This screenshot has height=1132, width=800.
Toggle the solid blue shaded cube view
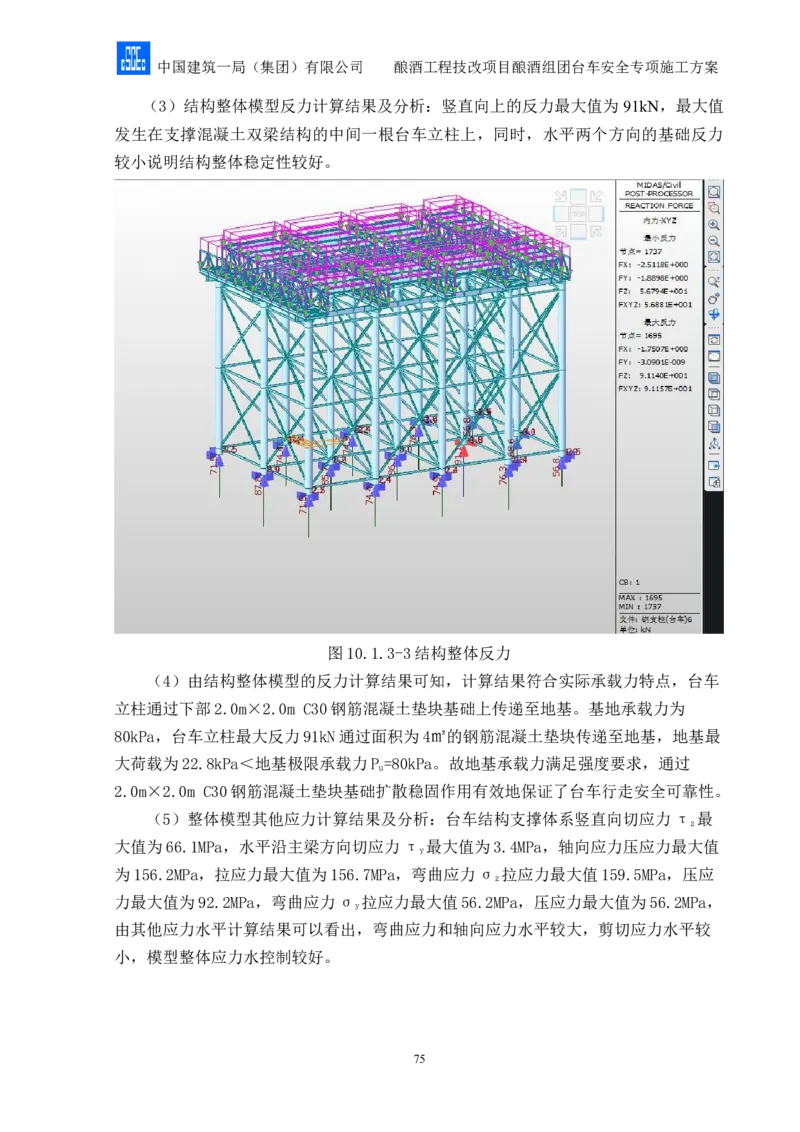coord(714,378)
